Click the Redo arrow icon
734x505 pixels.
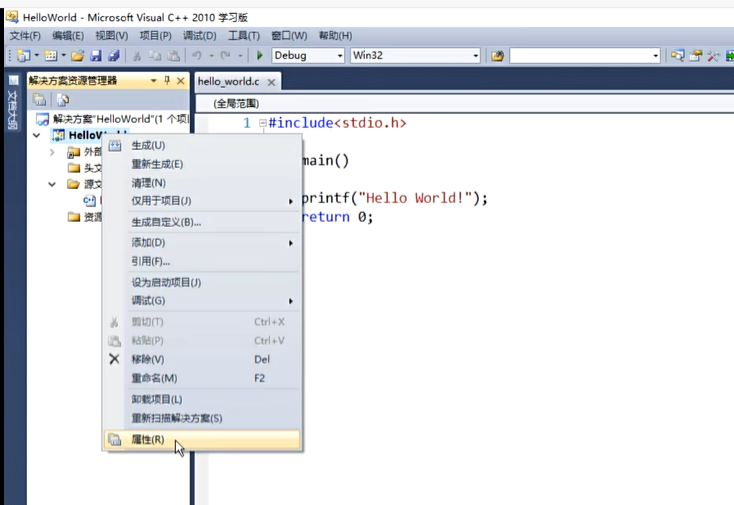click(x=226, y=56)
